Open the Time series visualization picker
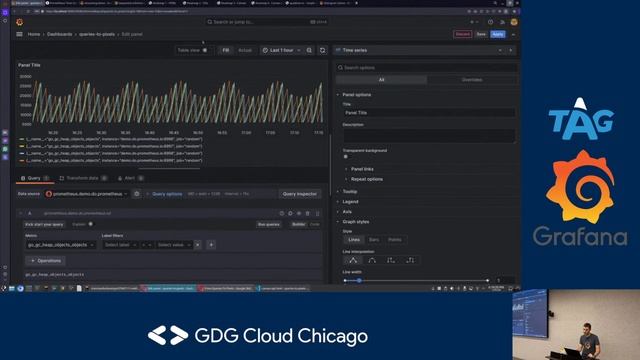The height and width of the screenshot is (360, 640). [419, 50]
